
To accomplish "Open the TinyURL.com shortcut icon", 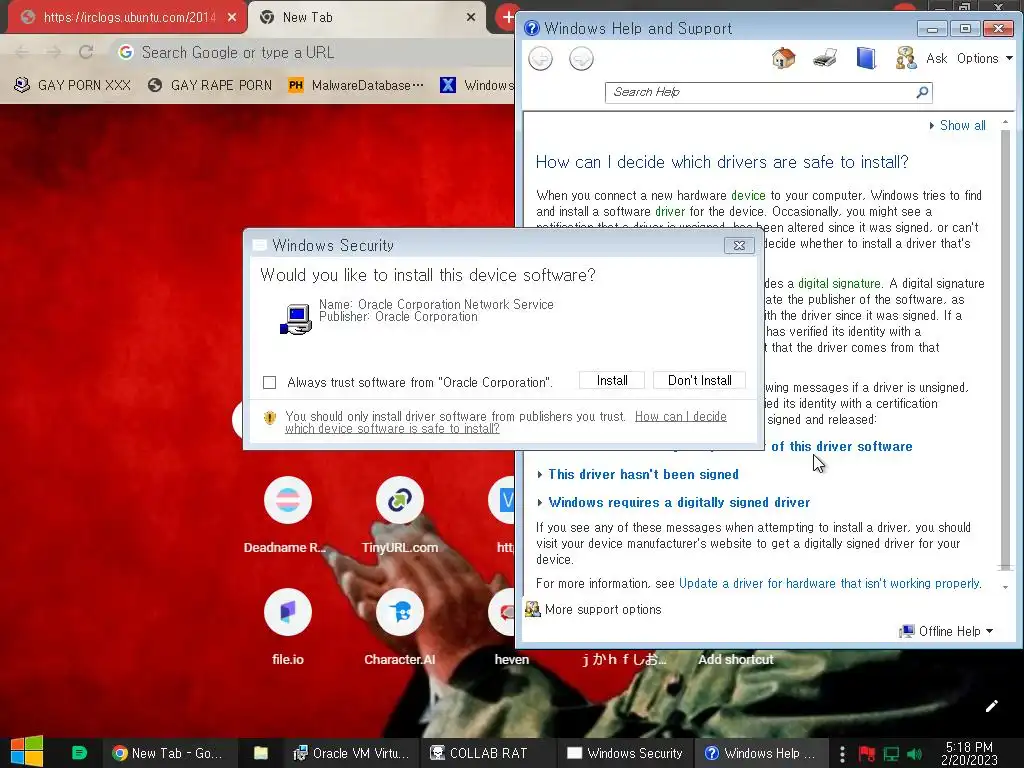I will click(x=400, y=501).
